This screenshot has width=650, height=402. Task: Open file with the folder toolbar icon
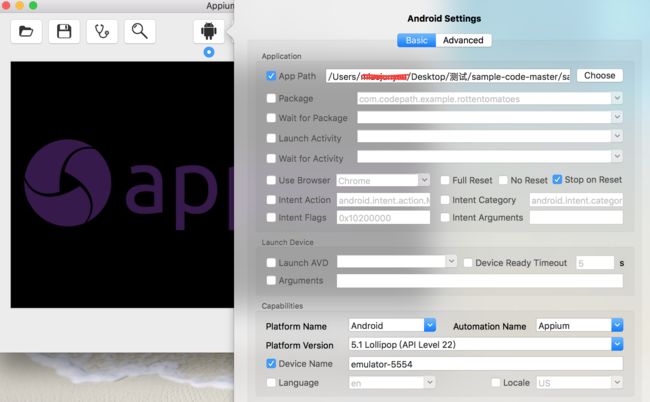pos(26,31)
